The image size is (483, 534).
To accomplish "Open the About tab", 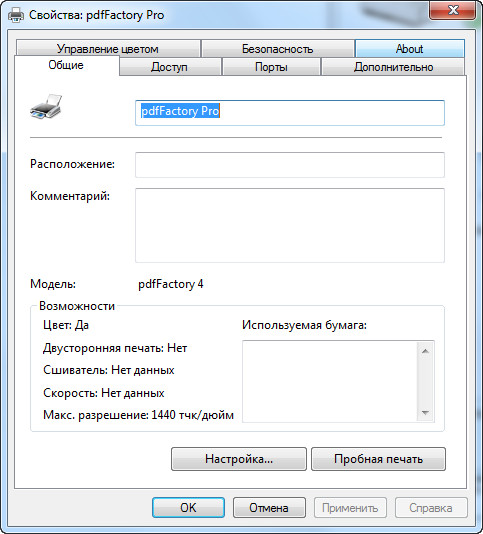I will click(x=410, y=49).
